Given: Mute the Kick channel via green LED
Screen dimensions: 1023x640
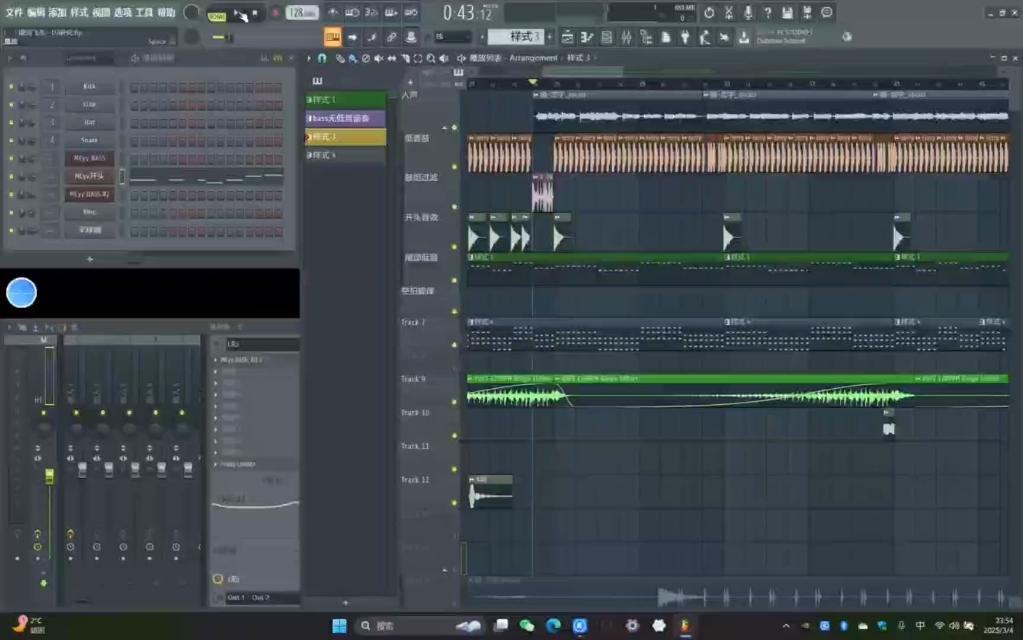Looking at the screenshot, I should (12, 87).
